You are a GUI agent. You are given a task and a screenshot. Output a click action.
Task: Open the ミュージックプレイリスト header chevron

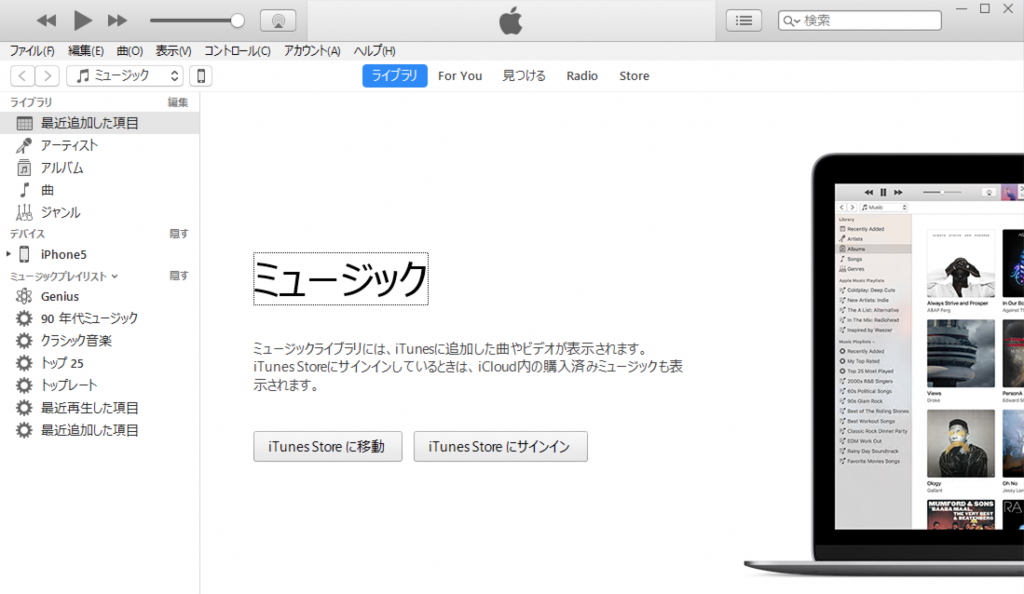pos(115,277)
